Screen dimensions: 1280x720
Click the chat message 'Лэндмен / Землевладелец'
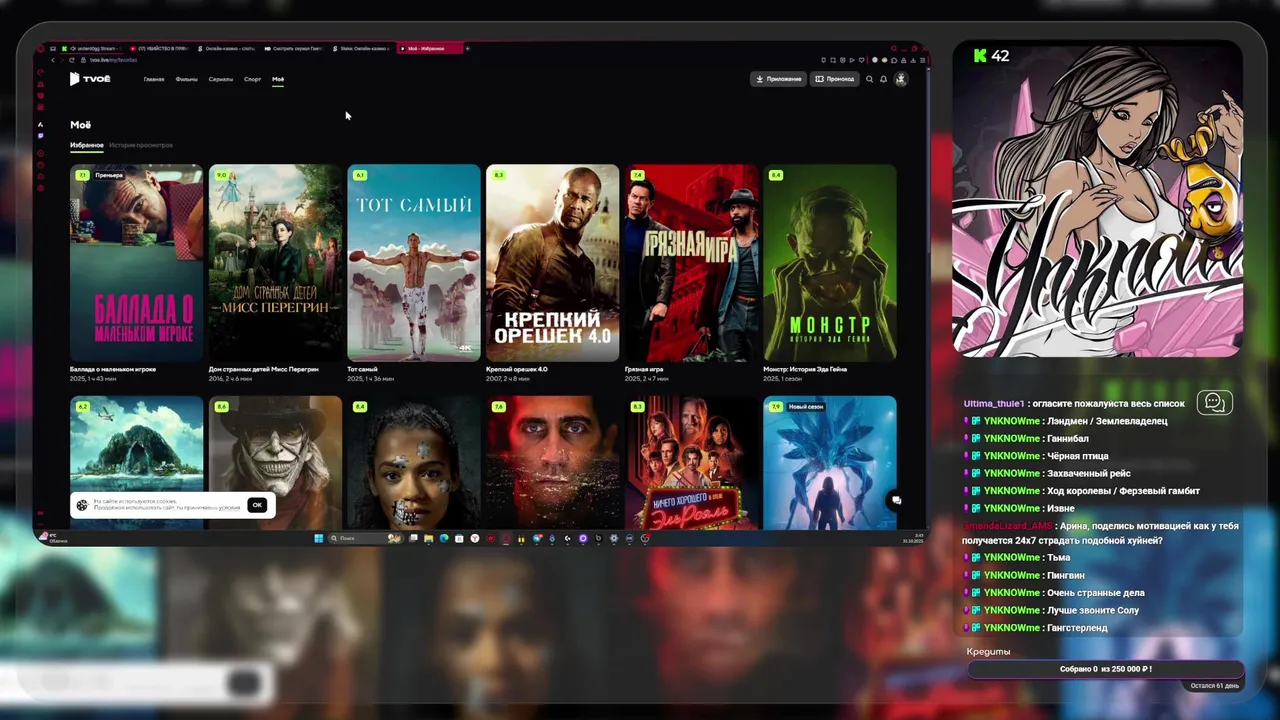(1107, 421)
